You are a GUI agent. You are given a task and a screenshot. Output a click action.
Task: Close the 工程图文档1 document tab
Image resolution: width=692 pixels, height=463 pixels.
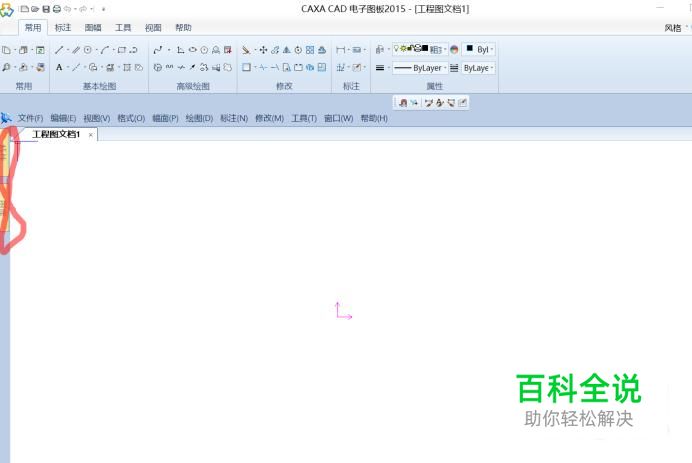click(x=90, y=135)
